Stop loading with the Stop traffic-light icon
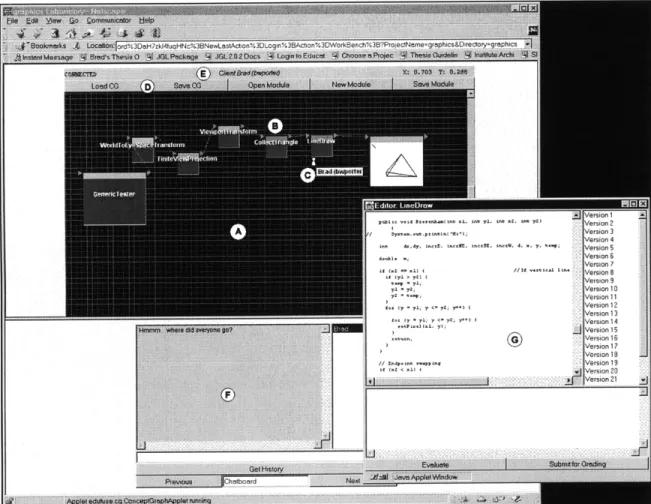The image size is (651, 504). point(156,34)
